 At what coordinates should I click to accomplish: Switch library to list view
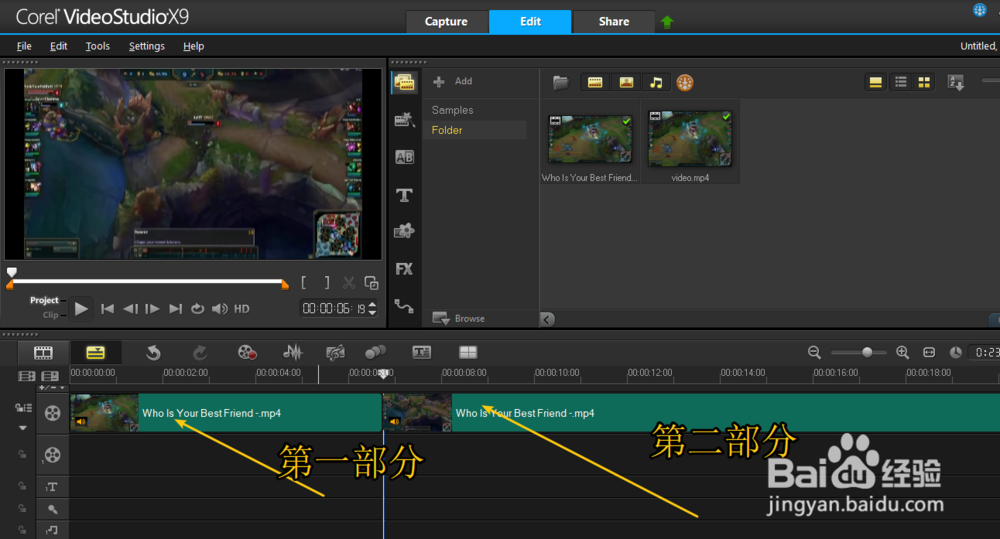pyautogui.click(x=901, y=82)
